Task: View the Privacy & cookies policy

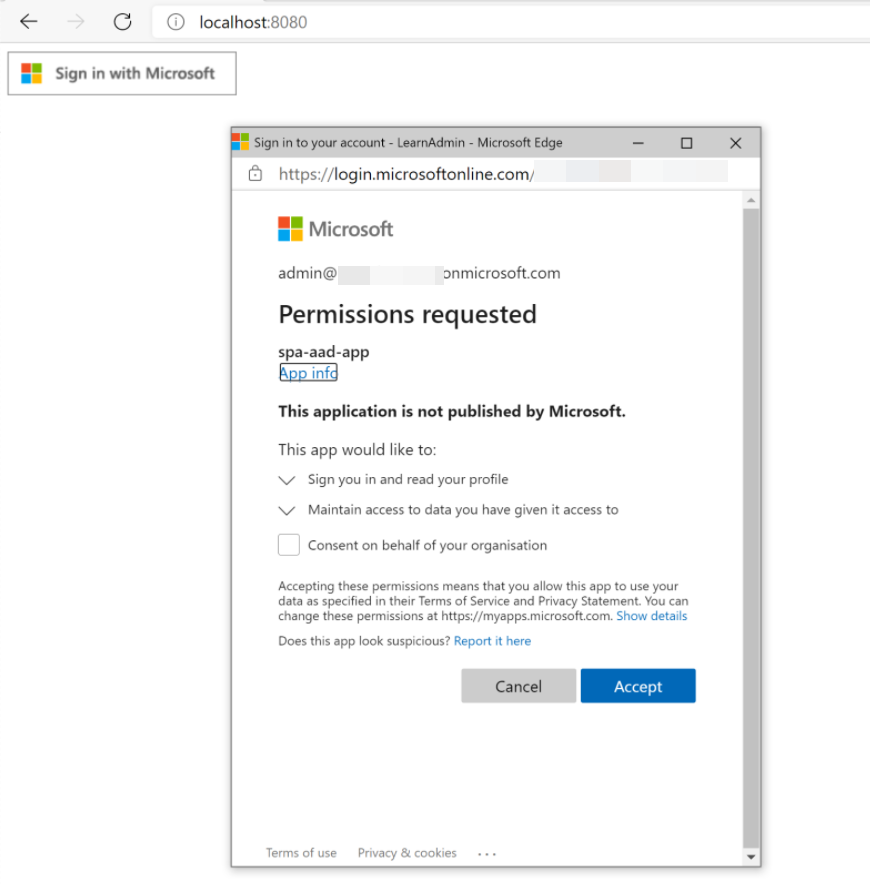Action: (406, 852)
